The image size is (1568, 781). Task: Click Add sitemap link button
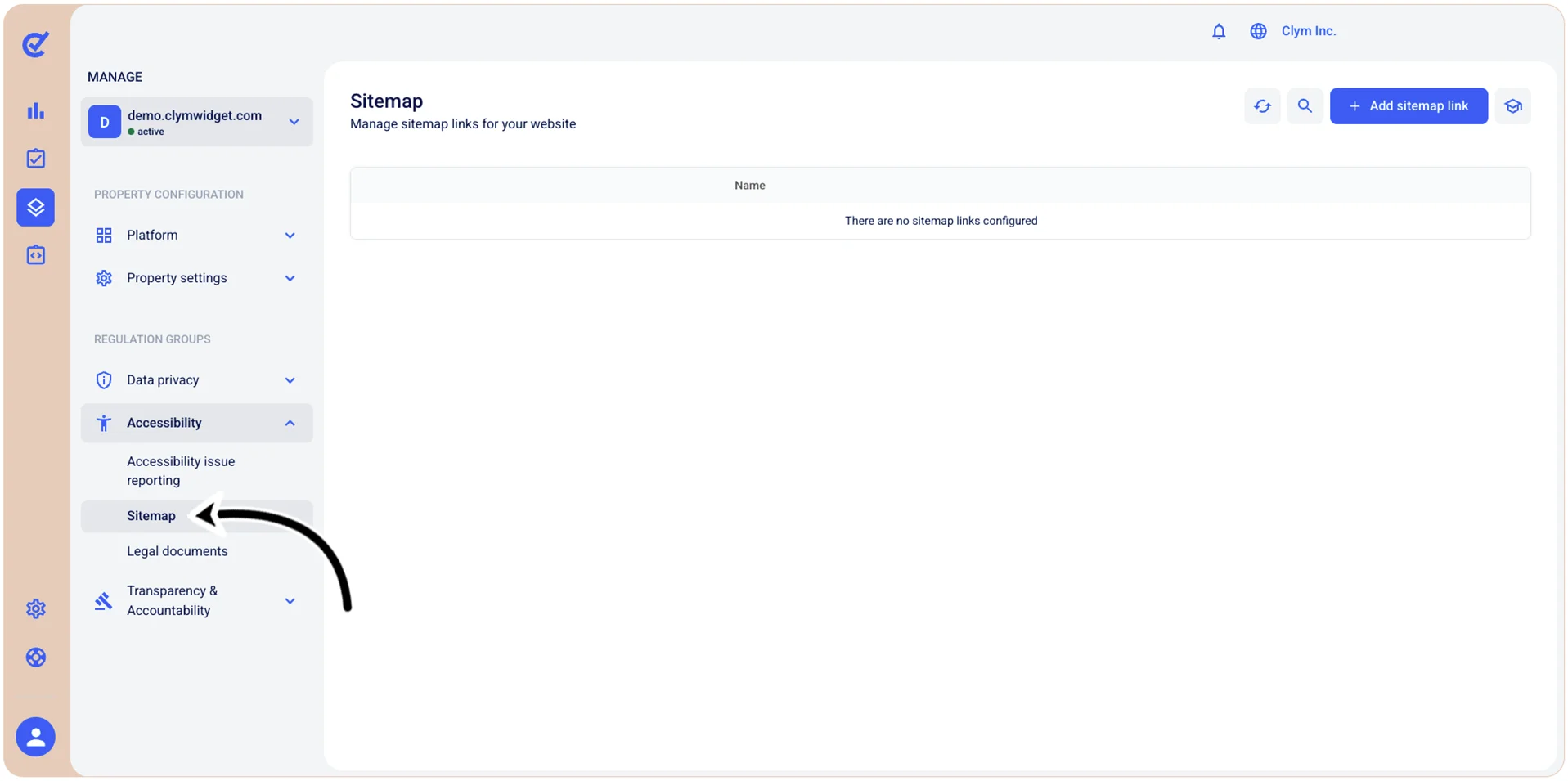click(1409, 106)
